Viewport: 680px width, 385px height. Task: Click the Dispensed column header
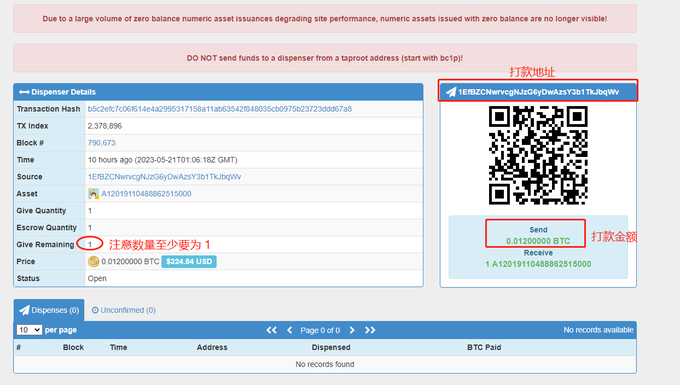(331, 347)
